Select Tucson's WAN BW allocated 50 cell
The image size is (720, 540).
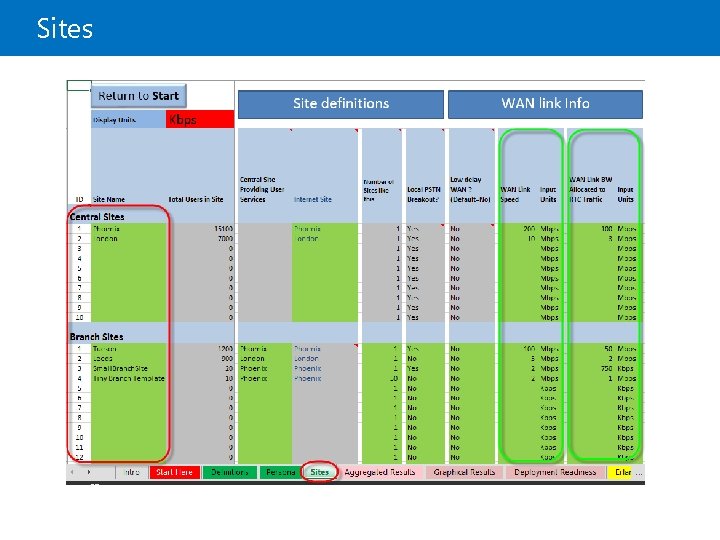(591, 349)
